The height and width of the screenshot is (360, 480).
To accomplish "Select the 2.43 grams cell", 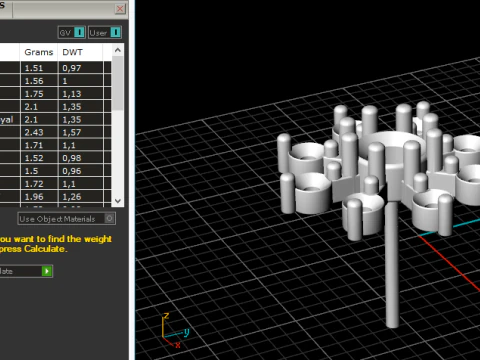I will tap(39, 132).
